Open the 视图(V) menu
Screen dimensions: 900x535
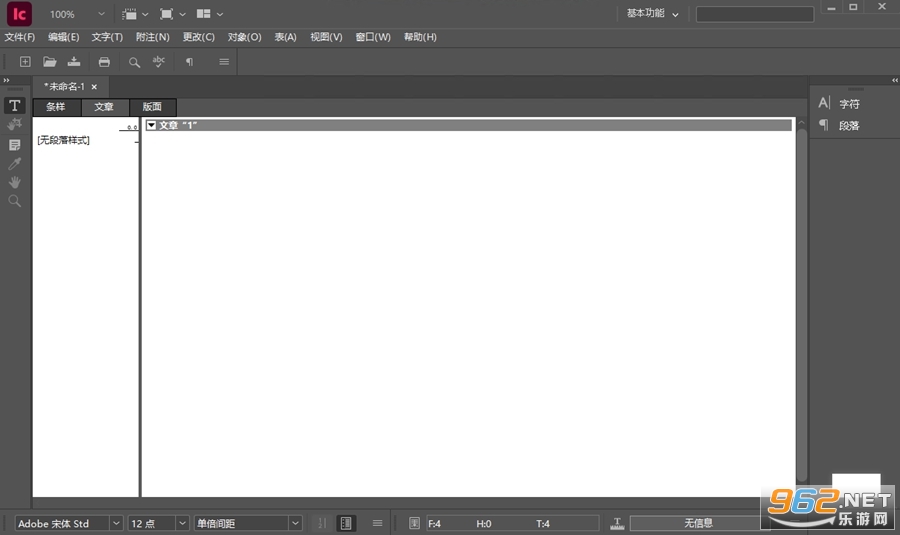point(326,37)
